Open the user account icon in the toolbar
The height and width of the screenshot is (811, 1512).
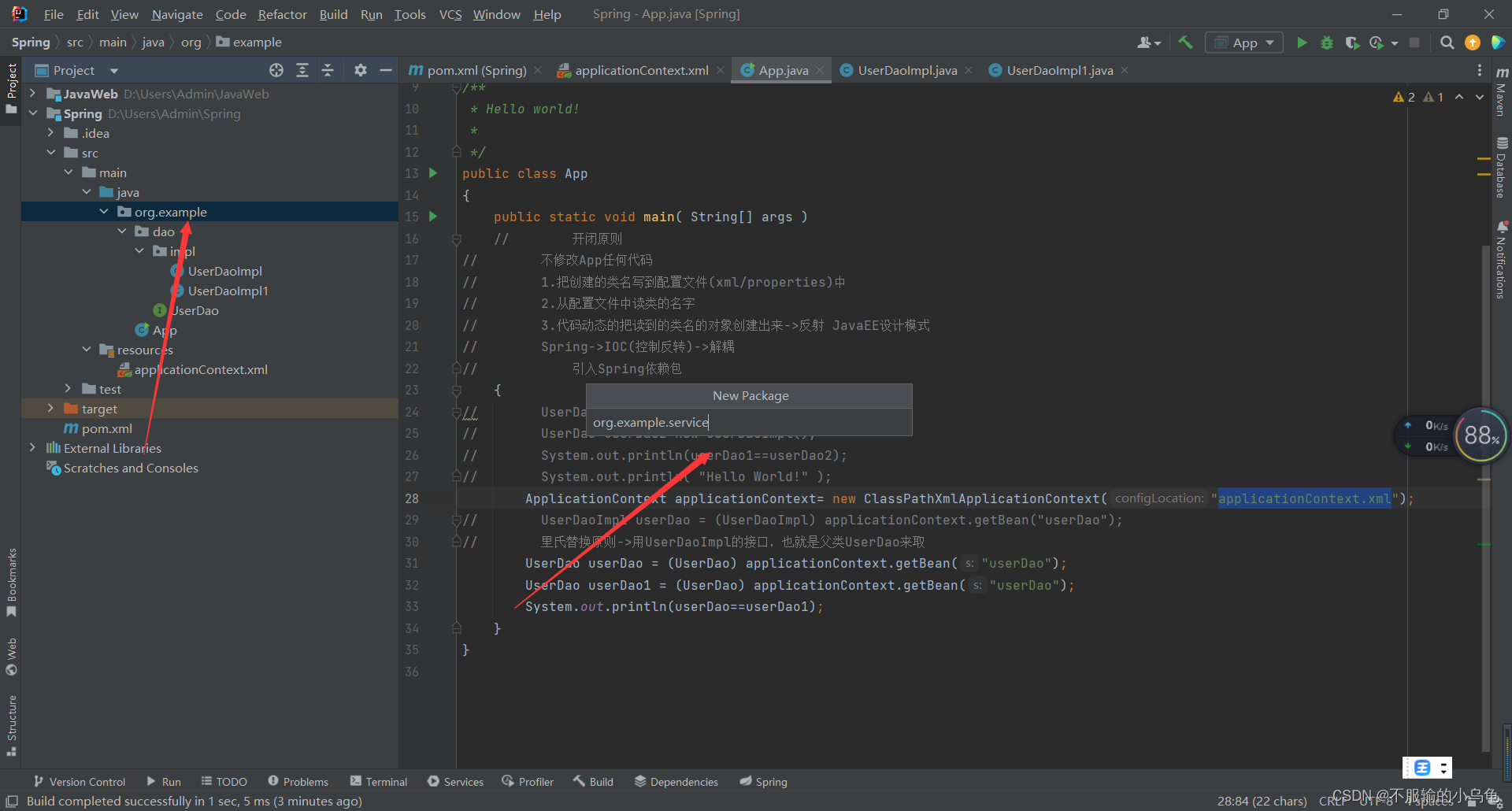click(x=1148, y=43)
